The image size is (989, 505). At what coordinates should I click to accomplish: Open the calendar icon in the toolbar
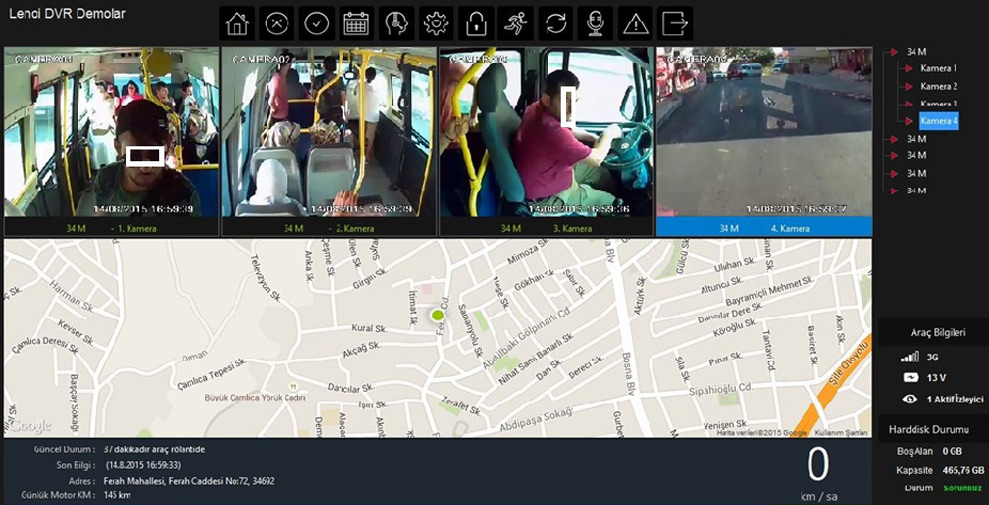356,23
